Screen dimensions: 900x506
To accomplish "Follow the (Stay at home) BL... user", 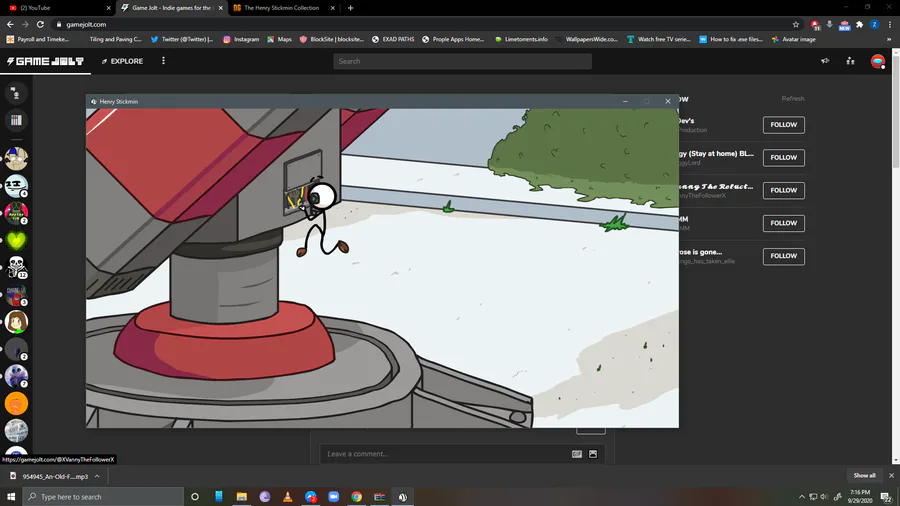I will tap(783, 157).
